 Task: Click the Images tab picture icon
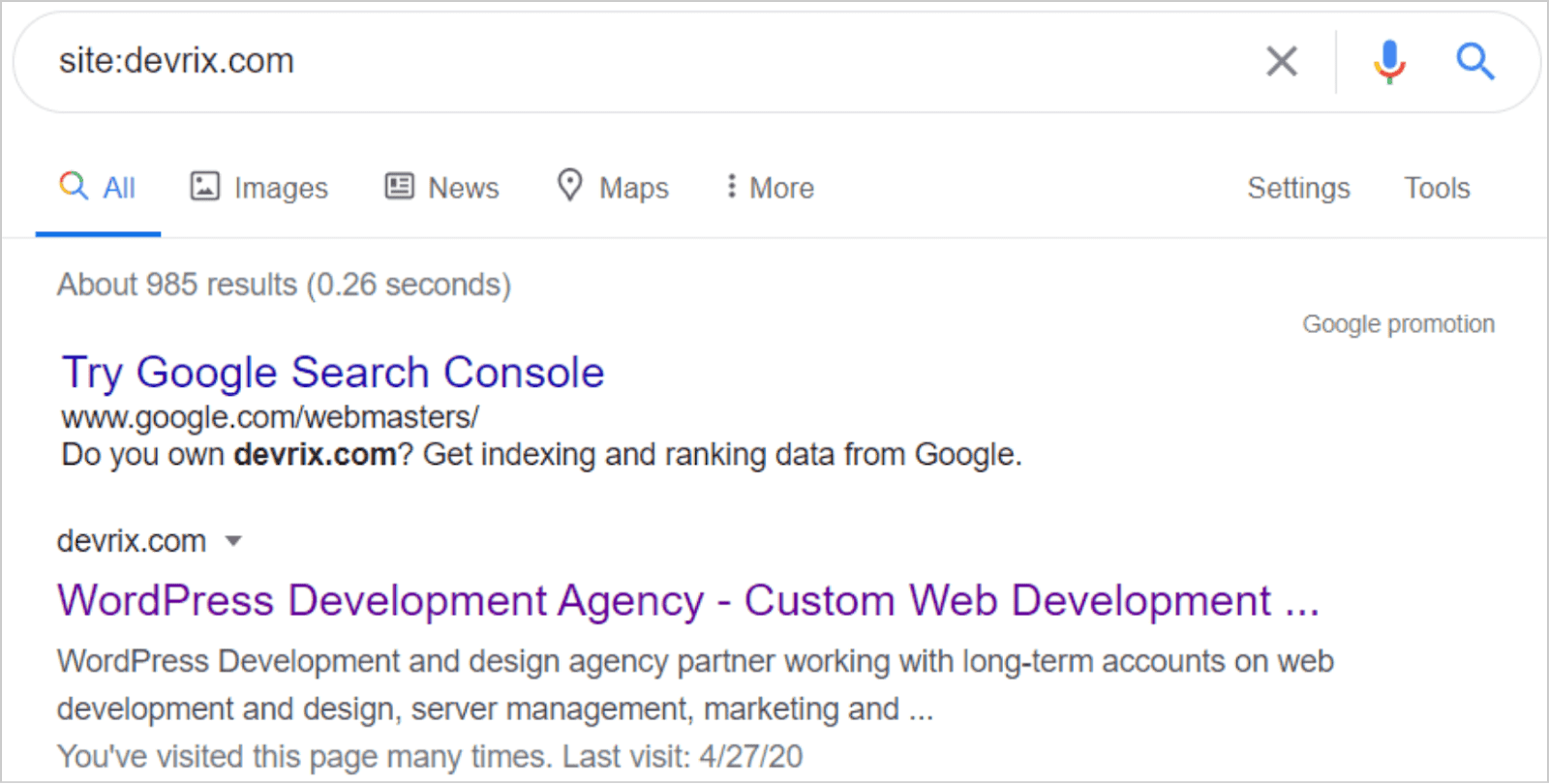pos(204,186)
